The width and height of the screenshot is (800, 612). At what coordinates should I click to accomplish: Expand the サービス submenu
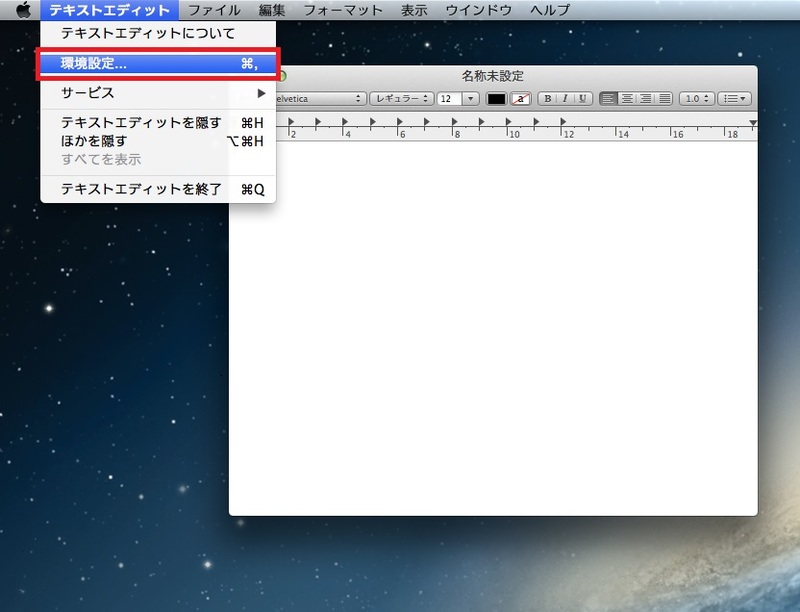158,93
